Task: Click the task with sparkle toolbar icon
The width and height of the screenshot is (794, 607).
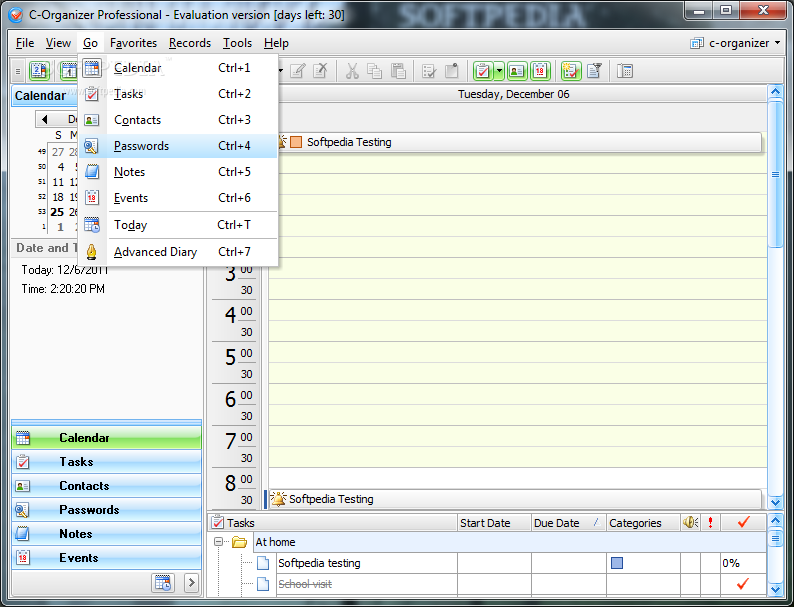Action: point(571,71)
